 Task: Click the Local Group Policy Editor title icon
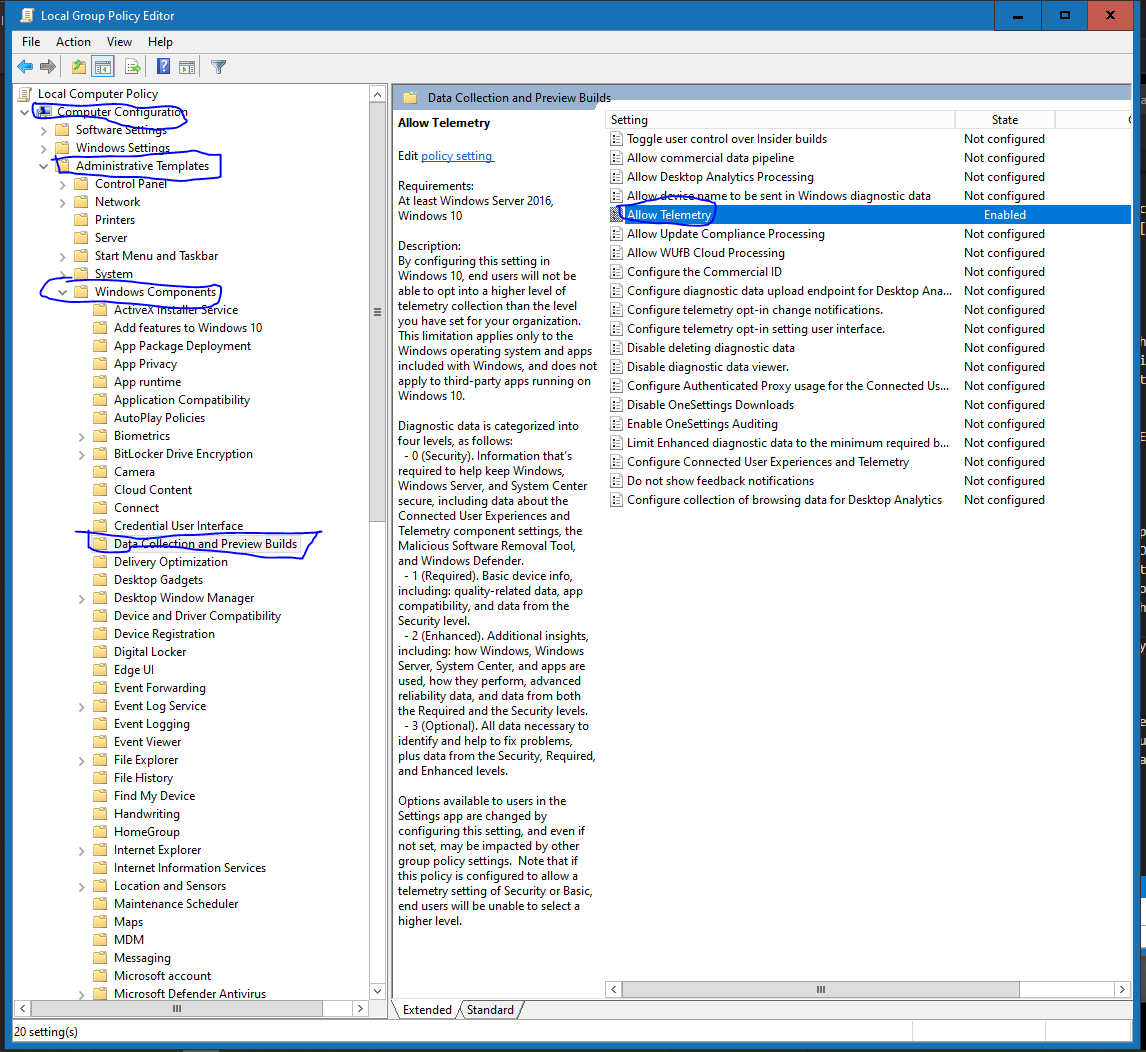(x=26, y=15)
